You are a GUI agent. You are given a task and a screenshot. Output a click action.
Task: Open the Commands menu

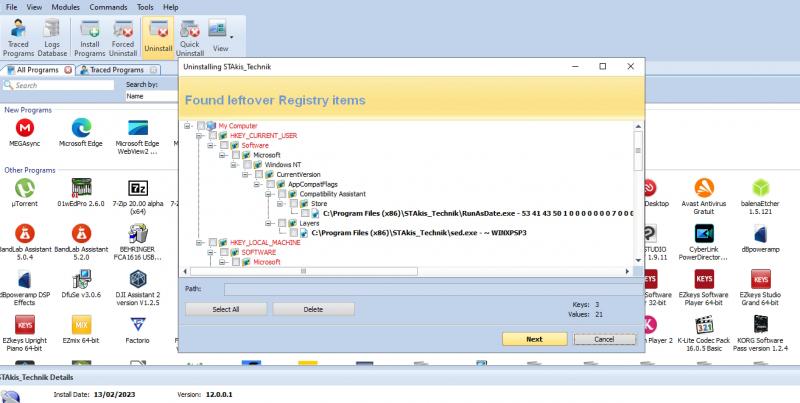(x=108, y=7)
